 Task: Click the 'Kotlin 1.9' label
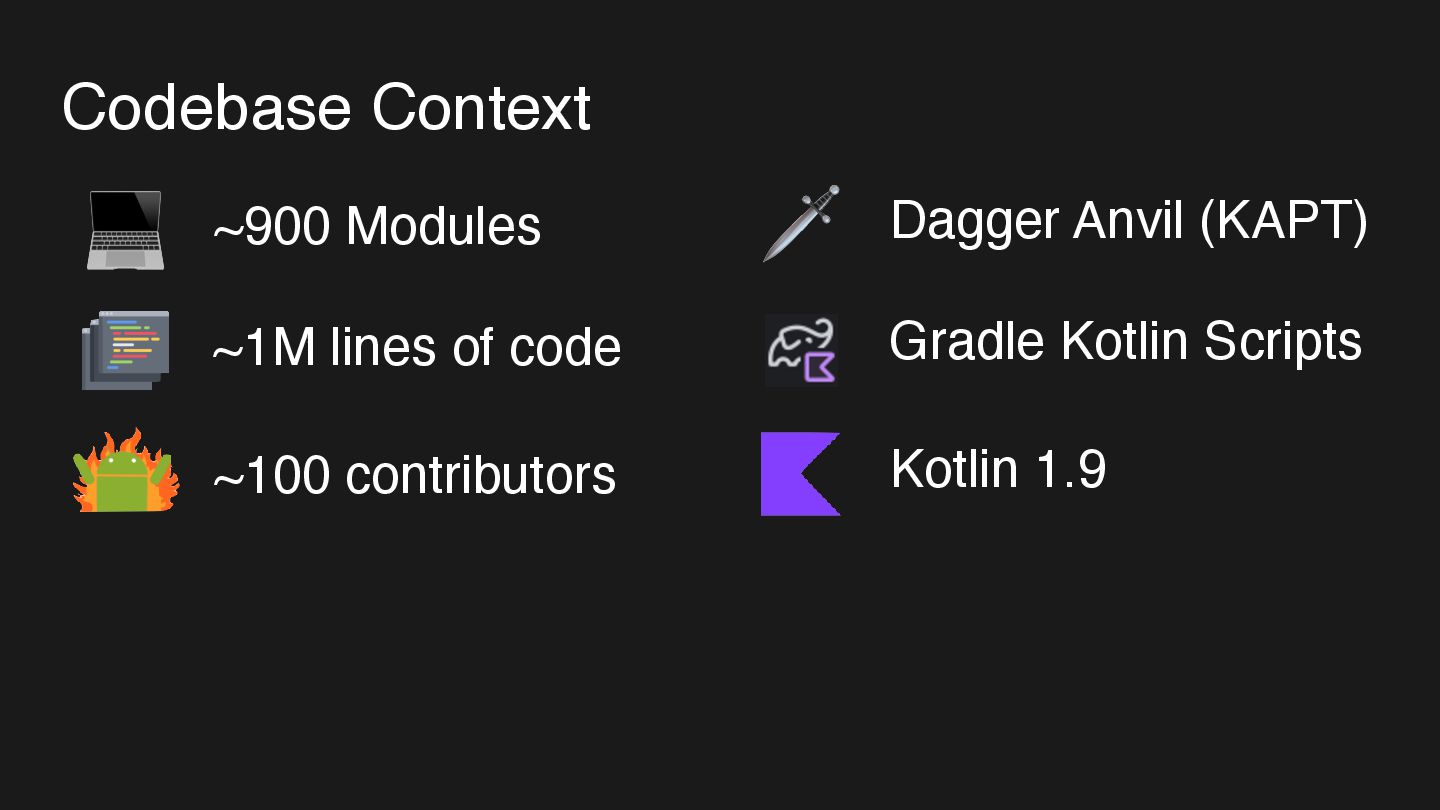(x=998, y=468)
